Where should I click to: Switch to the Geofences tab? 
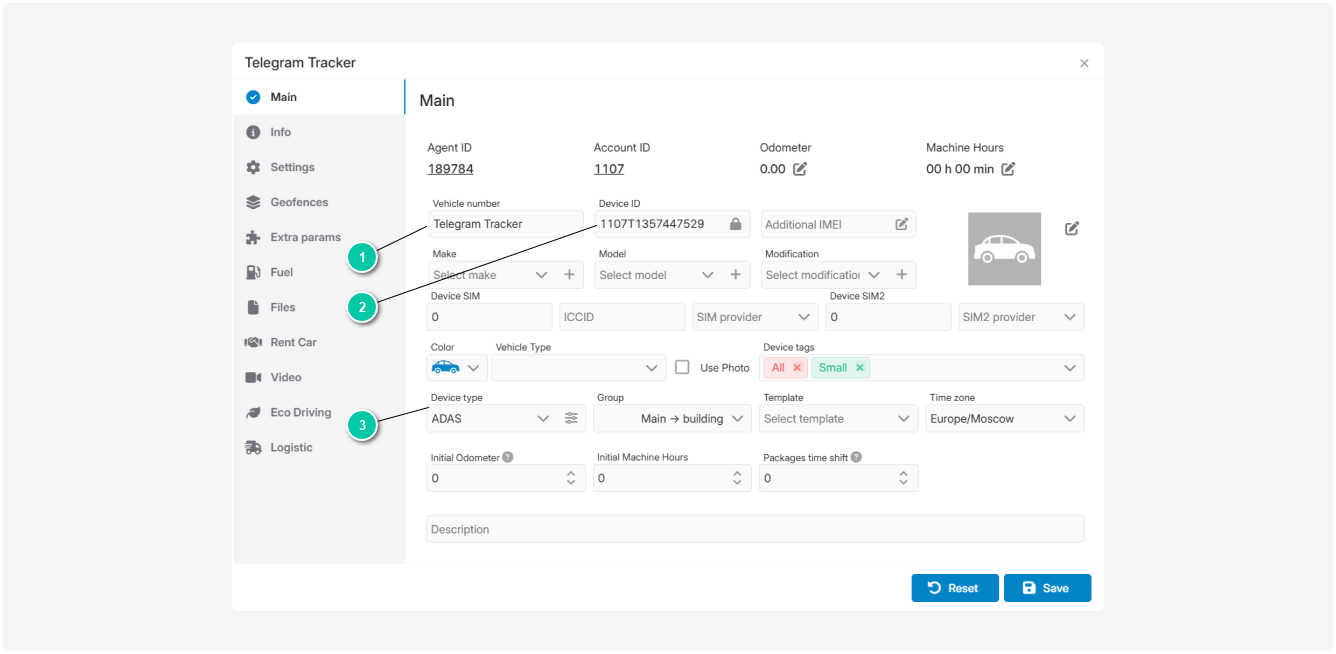(298, 202)
